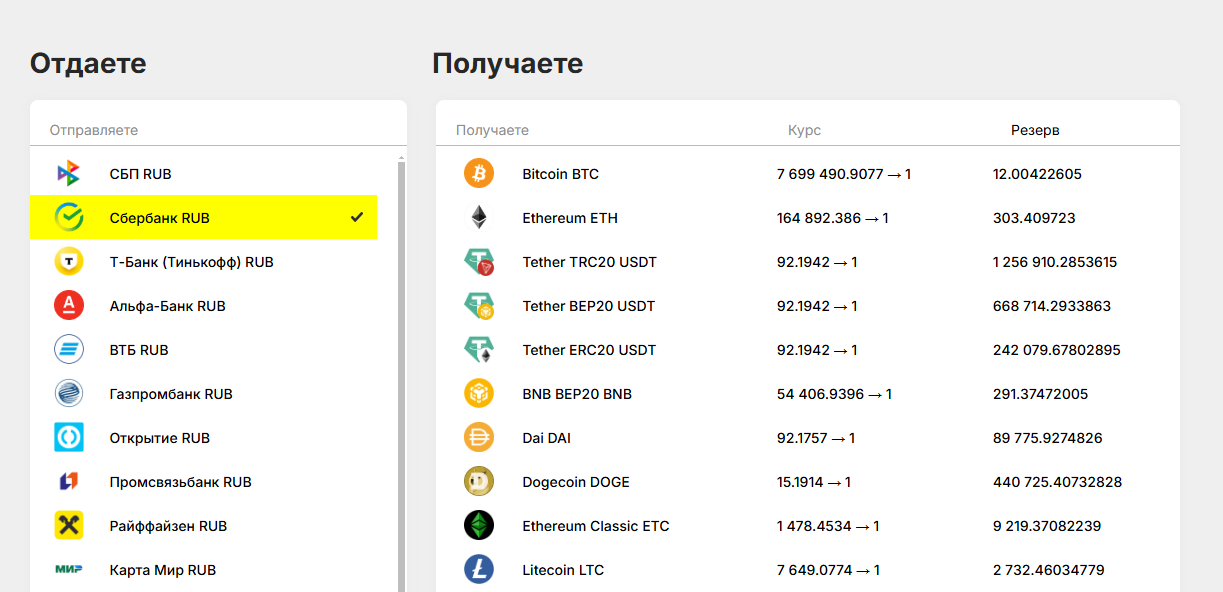
Task: Click the Tether BEP20 icon
Action: (479, 306)
